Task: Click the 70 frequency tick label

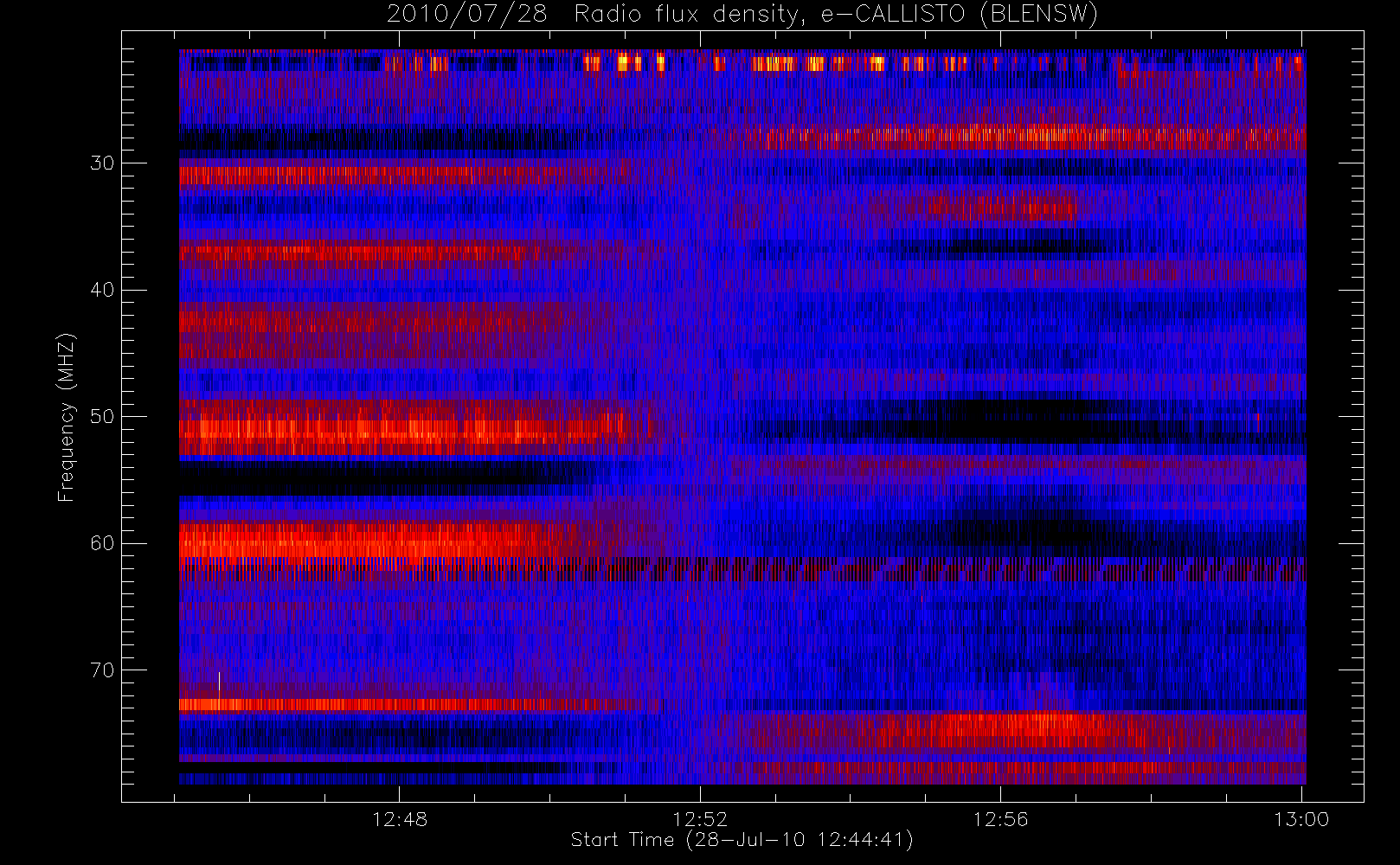Action: pos(102,670)
